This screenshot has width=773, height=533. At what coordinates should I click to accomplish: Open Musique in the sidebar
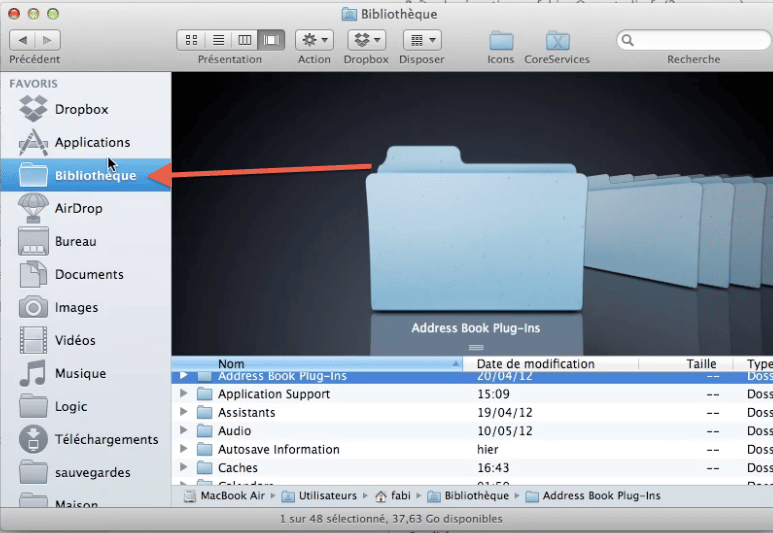86,373
